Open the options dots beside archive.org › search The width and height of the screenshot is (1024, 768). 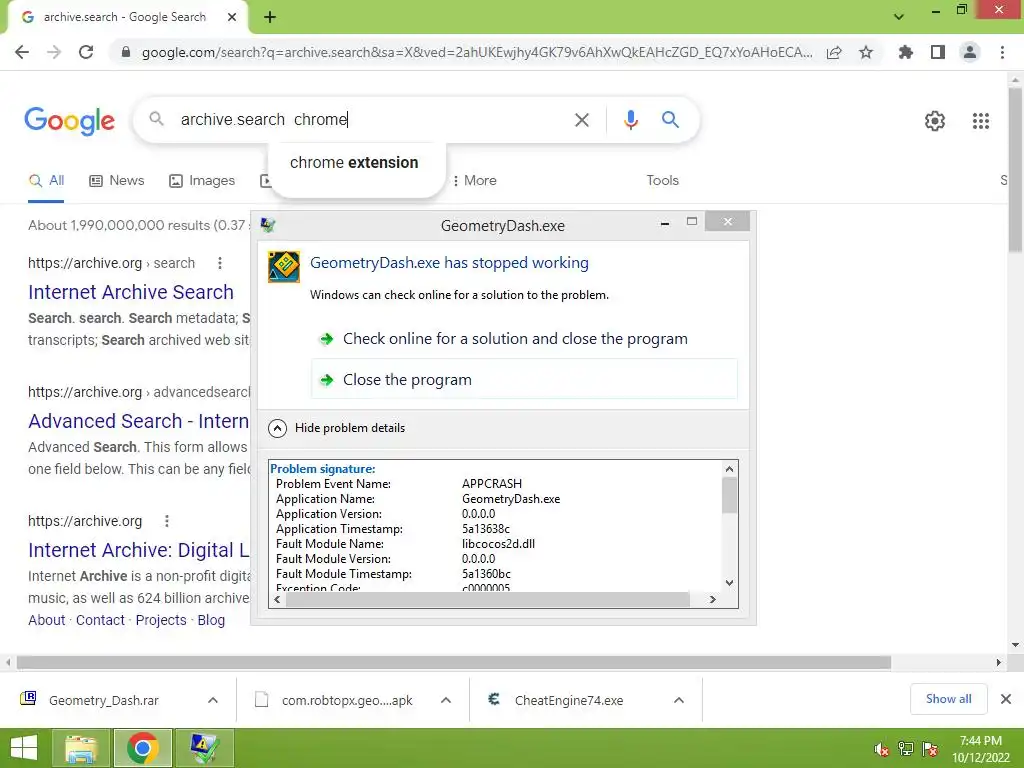pyautogui.click(x=219, y=263)
